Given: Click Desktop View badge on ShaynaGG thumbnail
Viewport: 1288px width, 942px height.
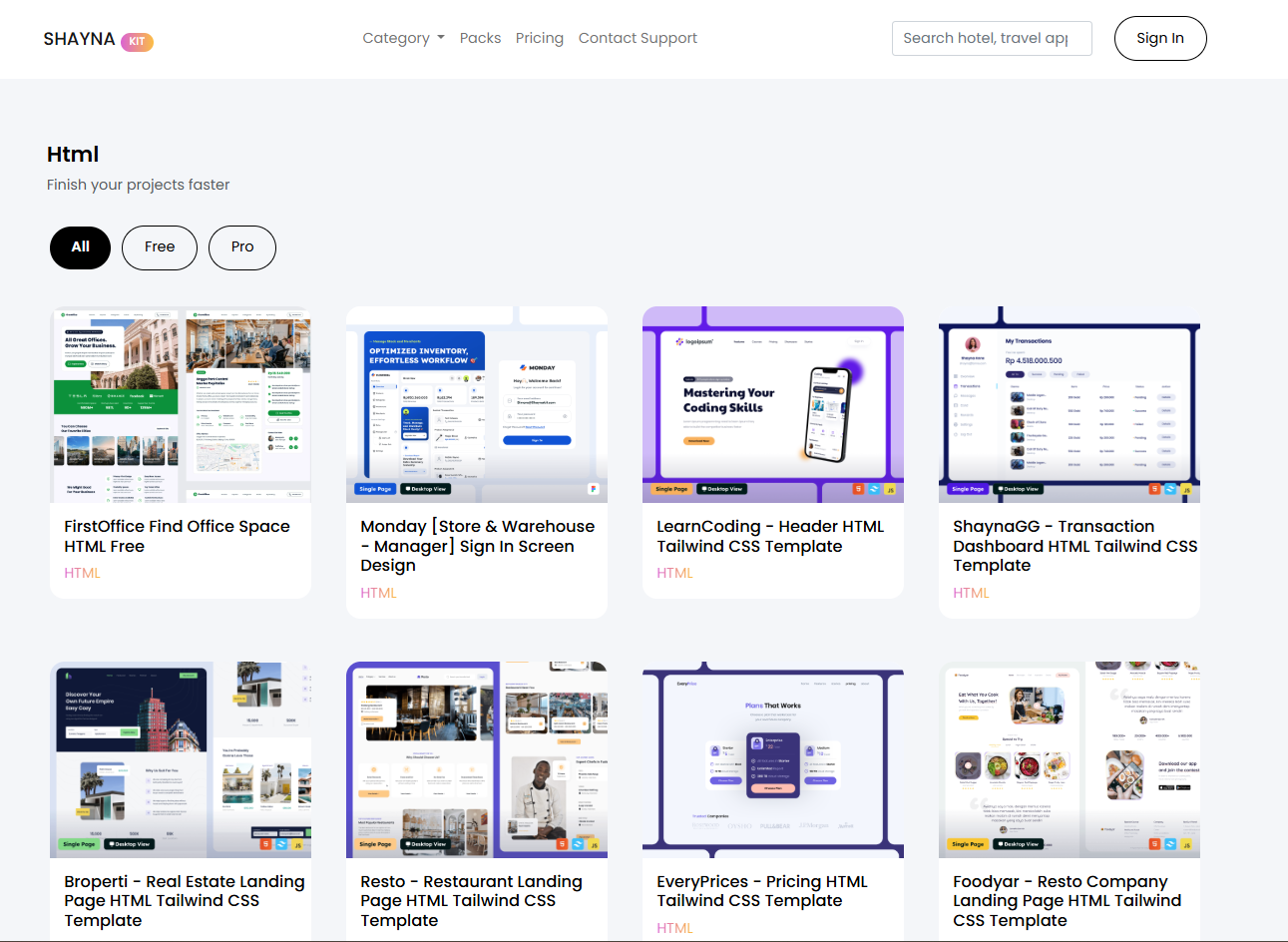Looking at the screenshot, I should pyautogui.click(x=1018, y=489).
